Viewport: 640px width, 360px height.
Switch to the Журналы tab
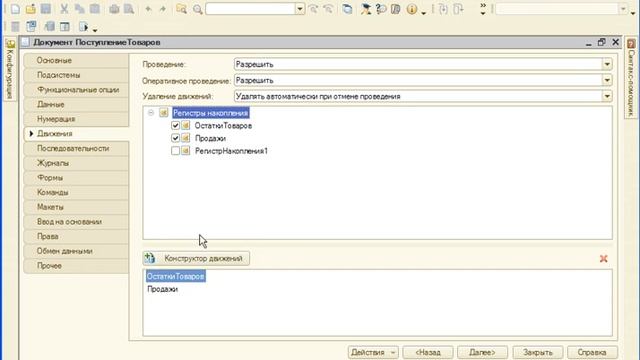point(76,163)
